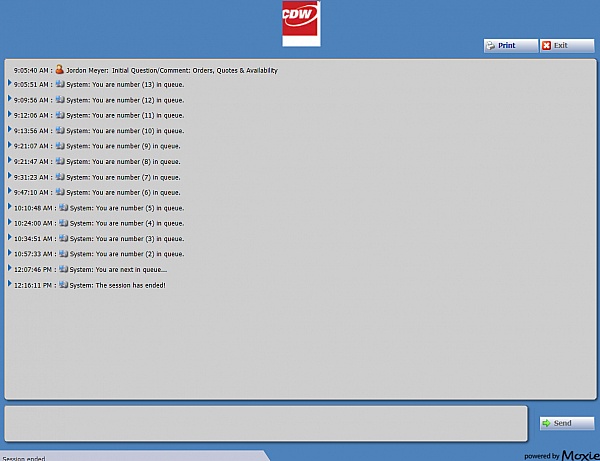
Task: Click the red X icon on Exit
Action: click(546, 46)
